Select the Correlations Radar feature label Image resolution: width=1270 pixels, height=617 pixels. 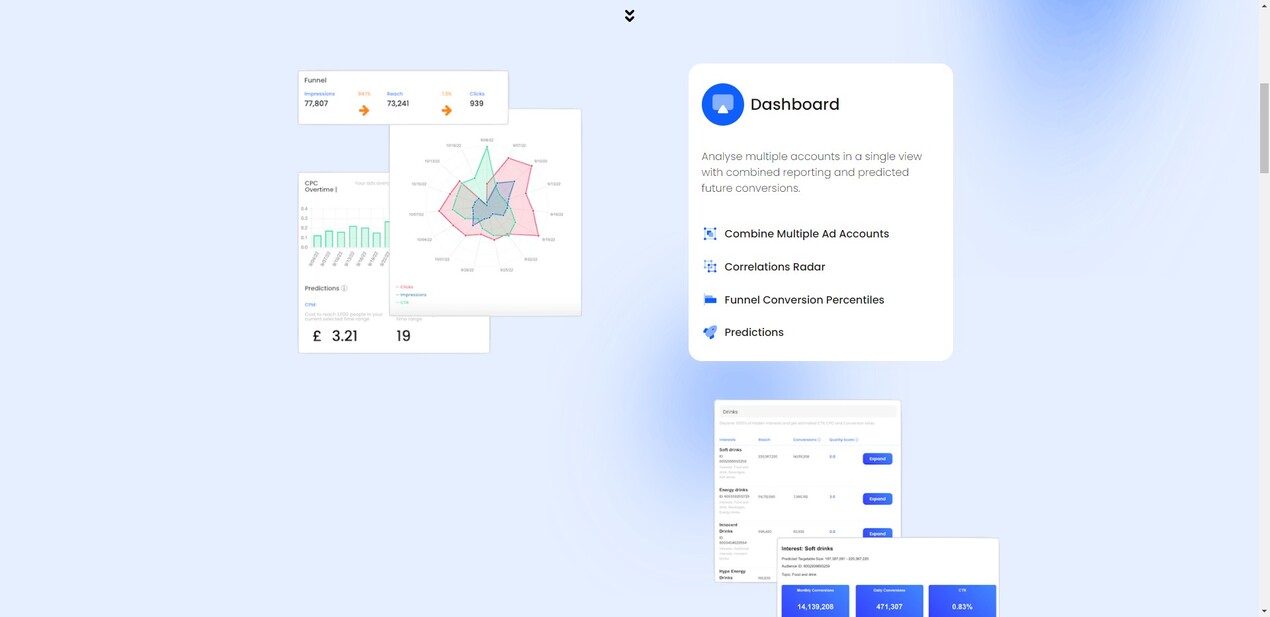pos(774,267)
